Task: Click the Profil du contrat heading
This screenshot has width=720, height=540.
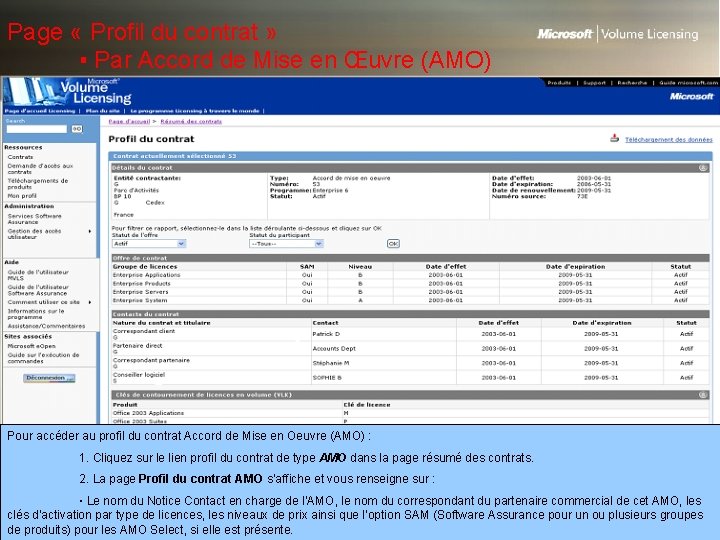Action: (x=151, y=139)
